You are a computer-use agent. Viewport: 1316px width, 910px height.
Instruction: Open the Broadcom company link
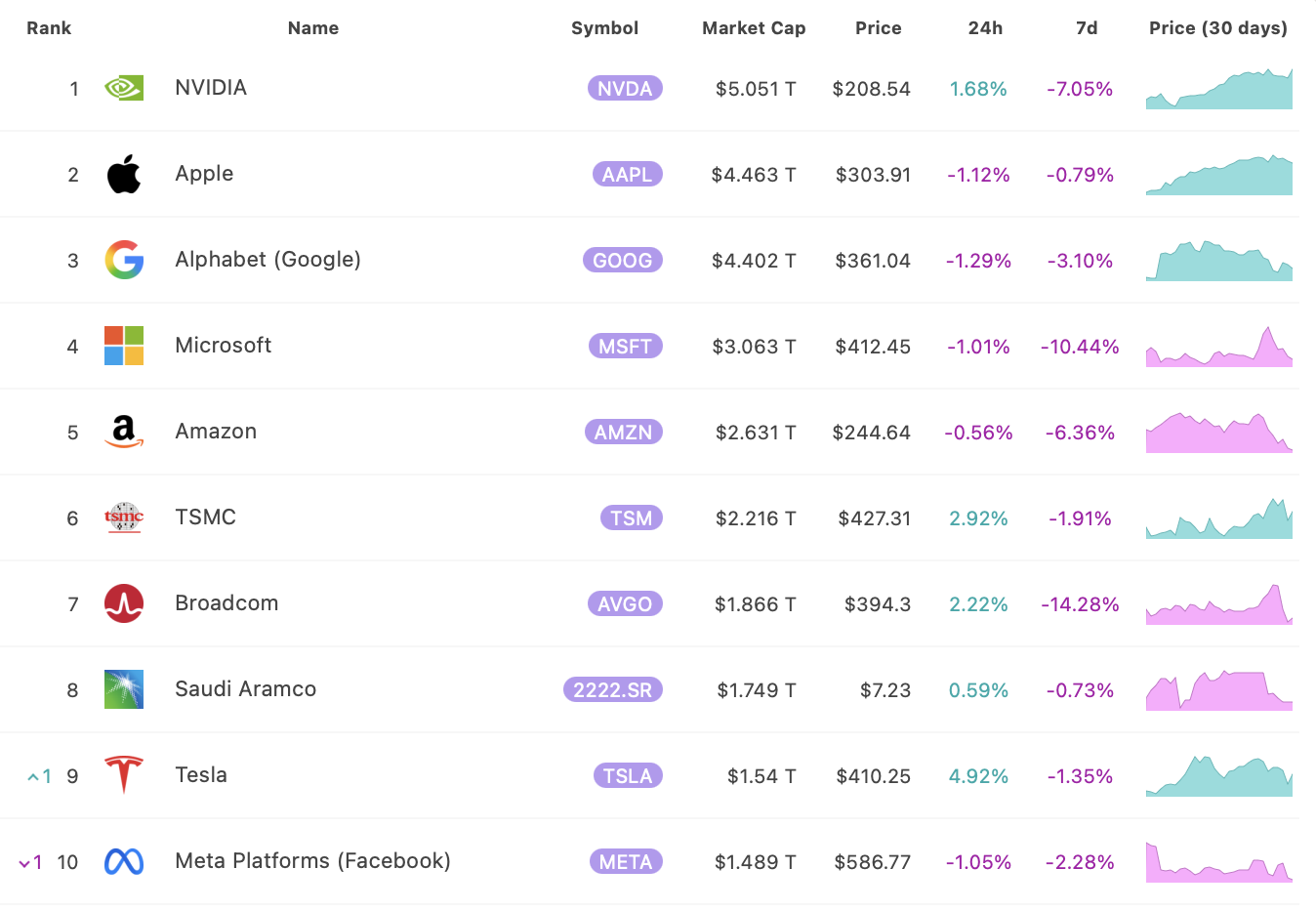coord(226,603)
